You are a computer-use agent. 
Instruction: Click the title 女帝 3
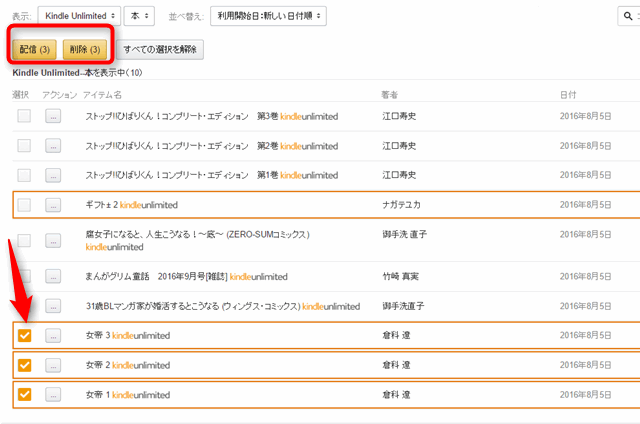(98, 335)
